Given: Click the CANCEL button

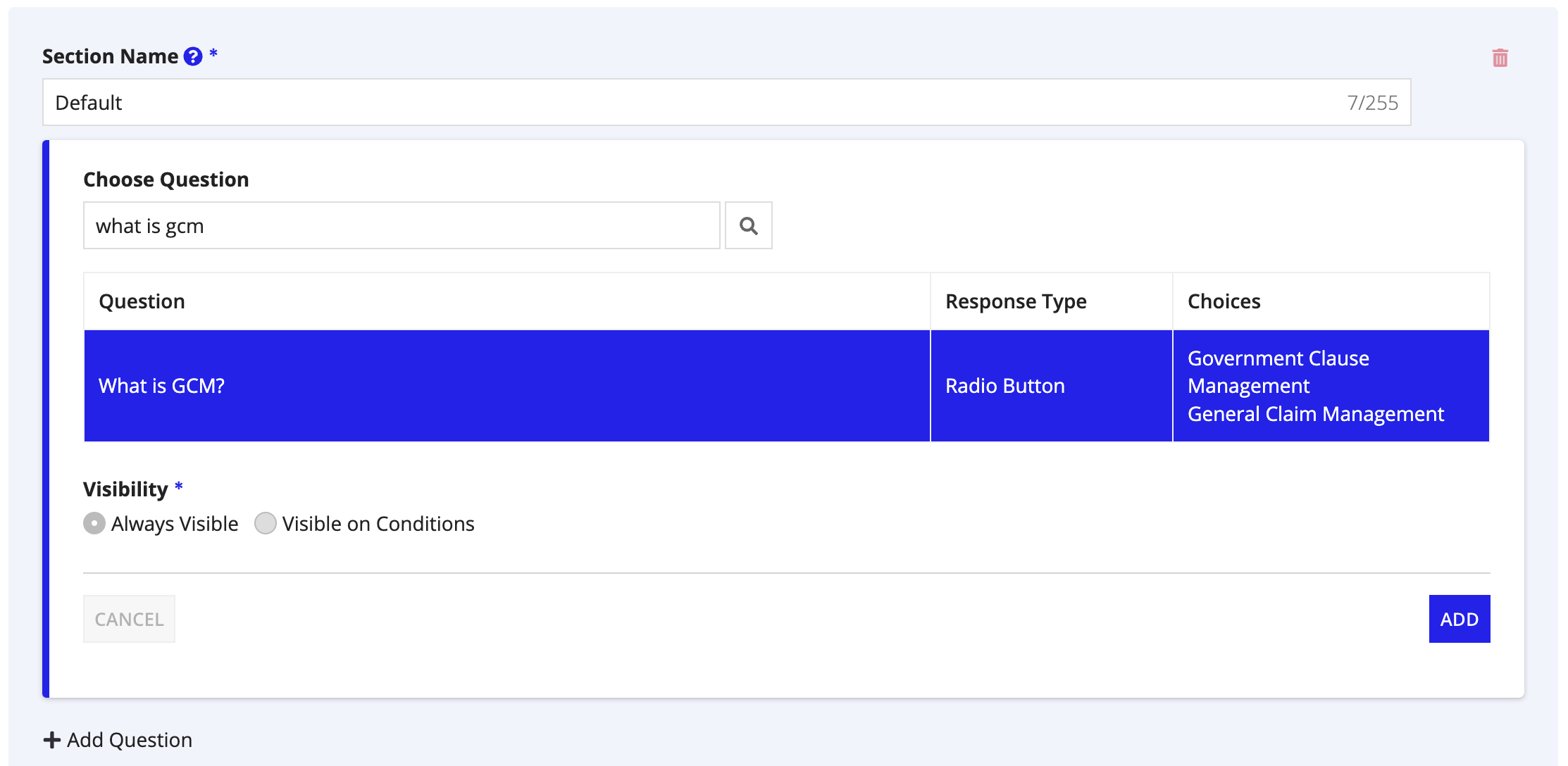Looking at the screenshot, I should tap(129, 619).
